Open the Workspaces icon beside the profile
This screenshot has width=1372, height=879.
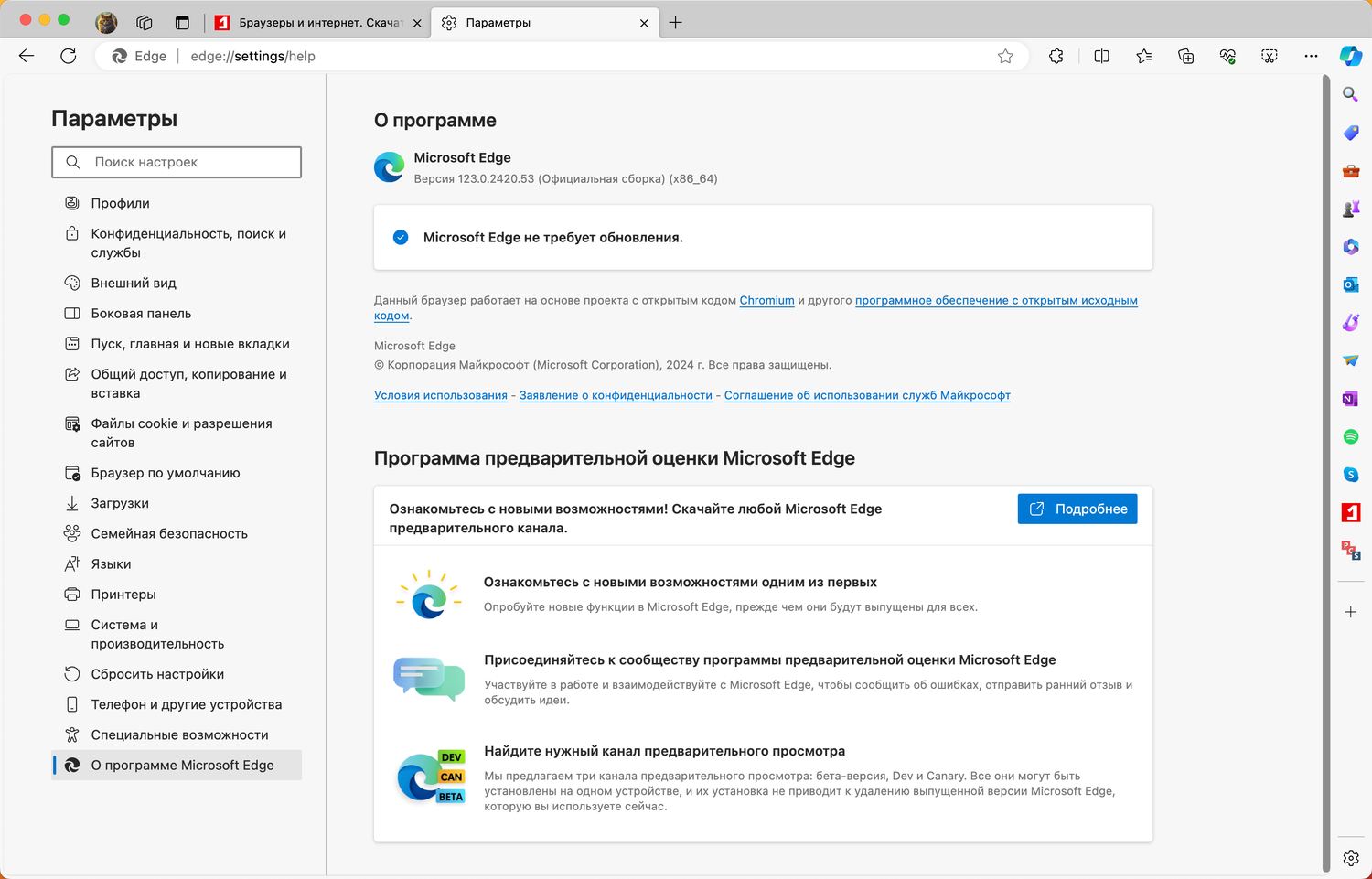click(144, 23)
